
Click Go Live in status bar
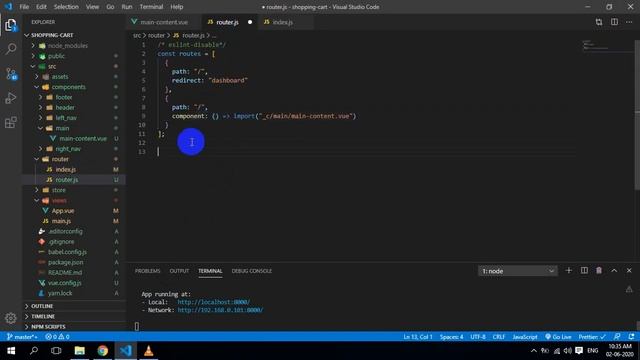point(558,337)
